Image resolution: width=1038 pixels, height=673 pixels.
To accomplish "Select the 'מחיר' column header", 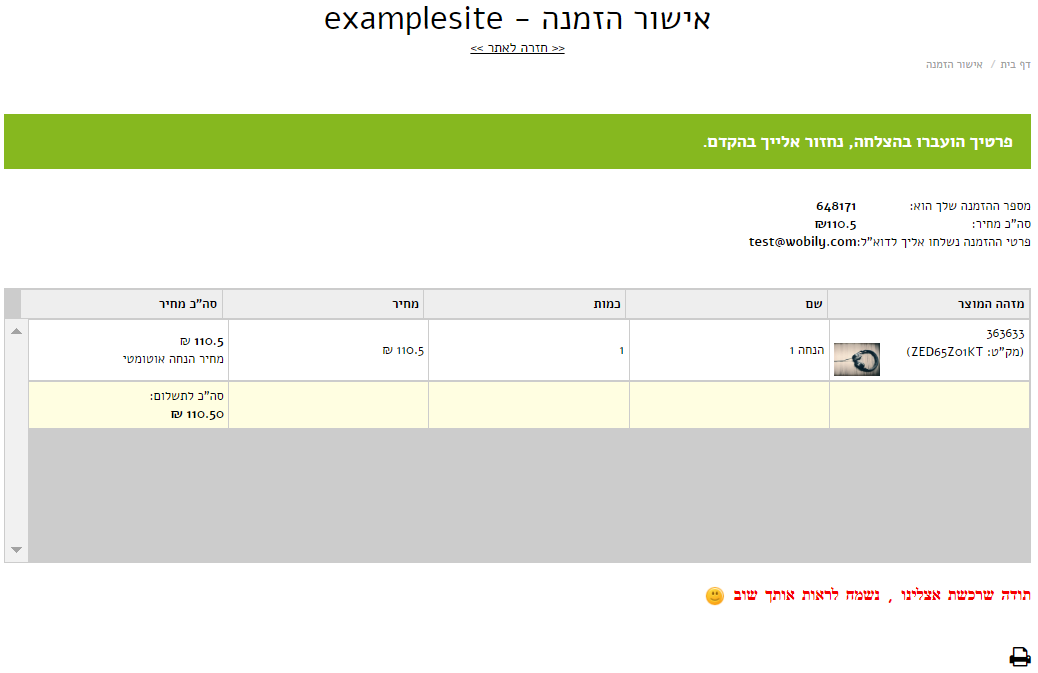I will click(x=323, y=304).
